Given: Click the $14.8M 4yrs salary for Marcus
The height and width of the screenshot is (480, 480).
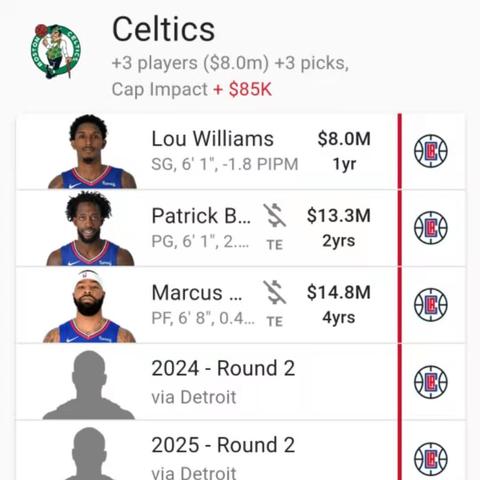Looking at the screenshot, I should pos(339,305).
